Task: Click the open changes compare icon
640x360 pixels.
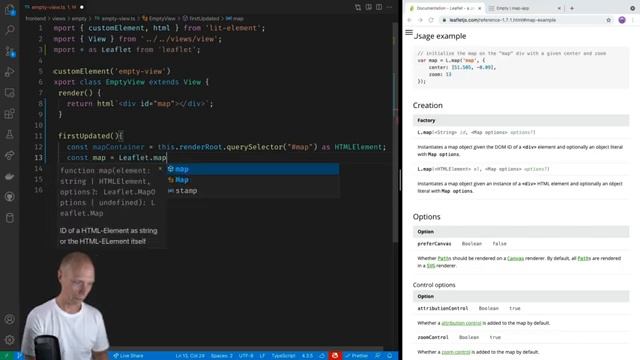Action: tap(358, 7)
